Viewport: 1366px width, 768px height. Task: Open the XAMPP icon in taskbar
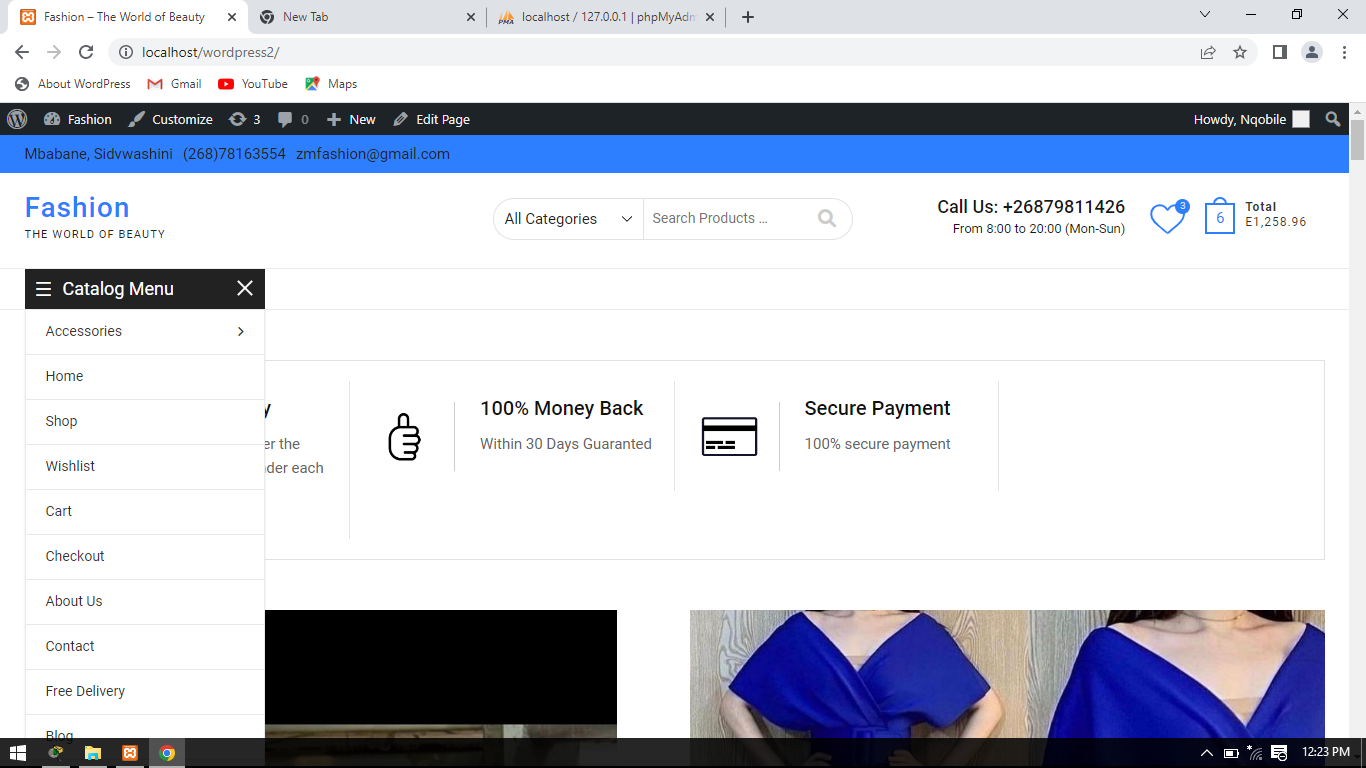coord(130,753)
